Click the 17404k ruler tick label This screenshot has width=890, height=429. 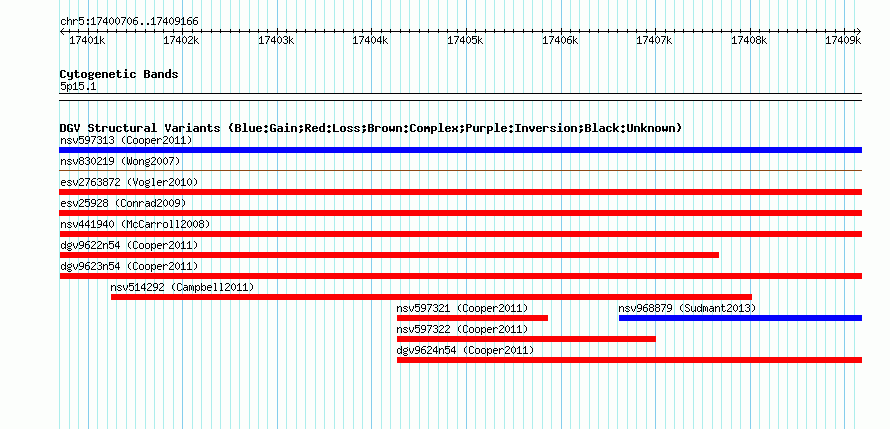(371, 41)
